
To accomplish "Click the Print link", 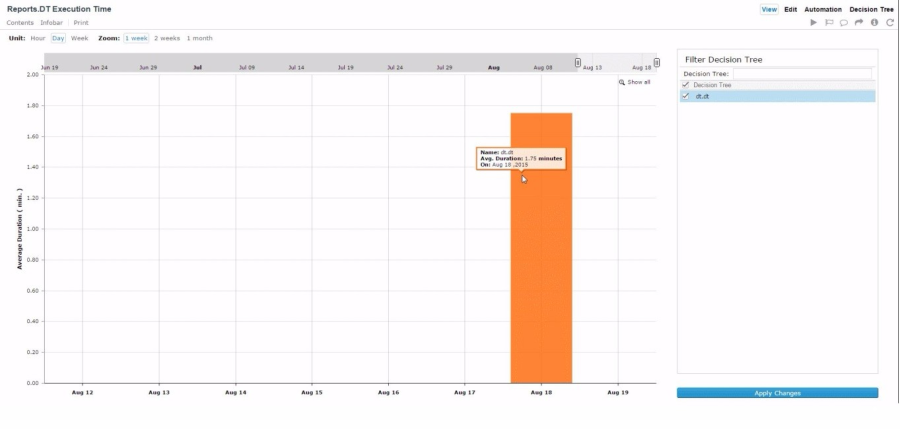I will point(80,22).
